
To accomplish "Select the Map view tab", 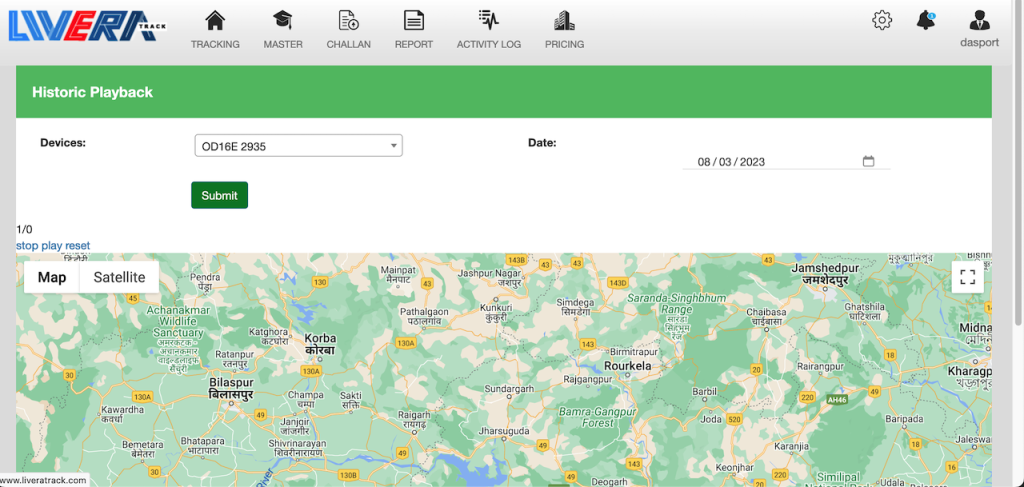I will (52, 277).
